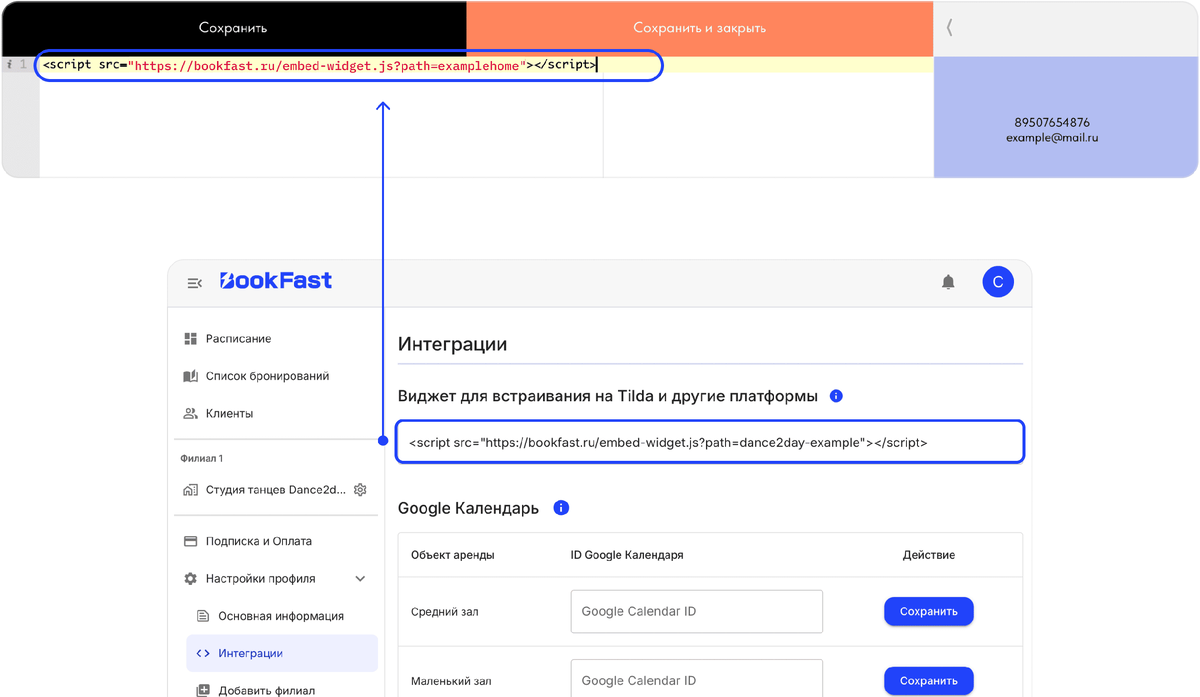Click the Google Календарь heading
Screen dimensions: 1200x697
click(x=468, y=508)
